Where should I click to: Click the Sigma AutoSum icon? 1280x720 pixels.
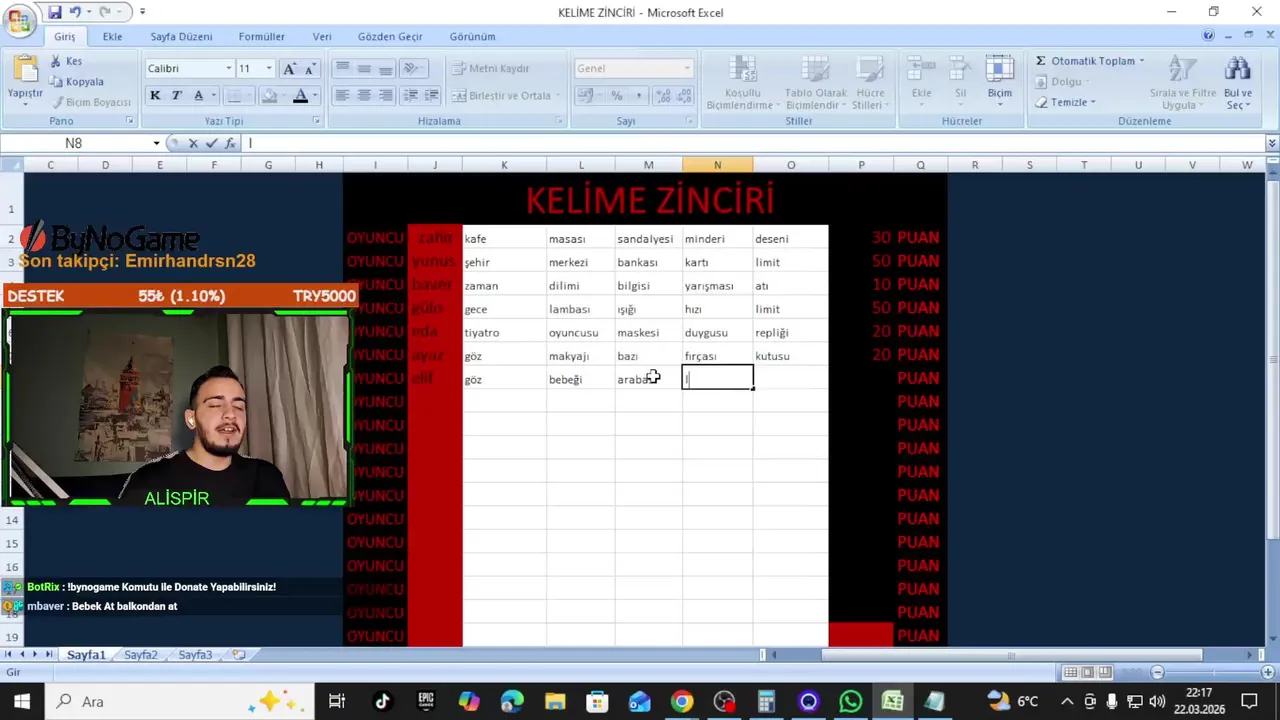(x=1041, y=61)
